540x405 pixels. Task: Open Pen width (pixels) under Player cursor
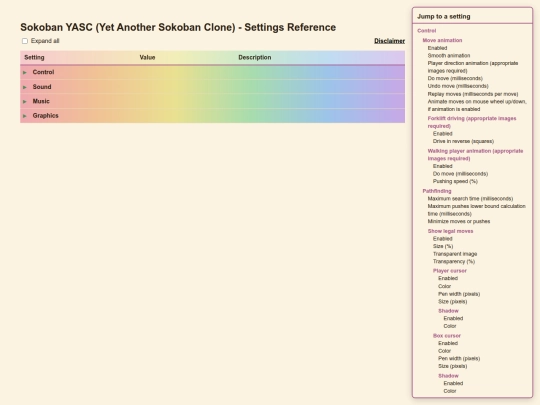click(x=459, y=294)
